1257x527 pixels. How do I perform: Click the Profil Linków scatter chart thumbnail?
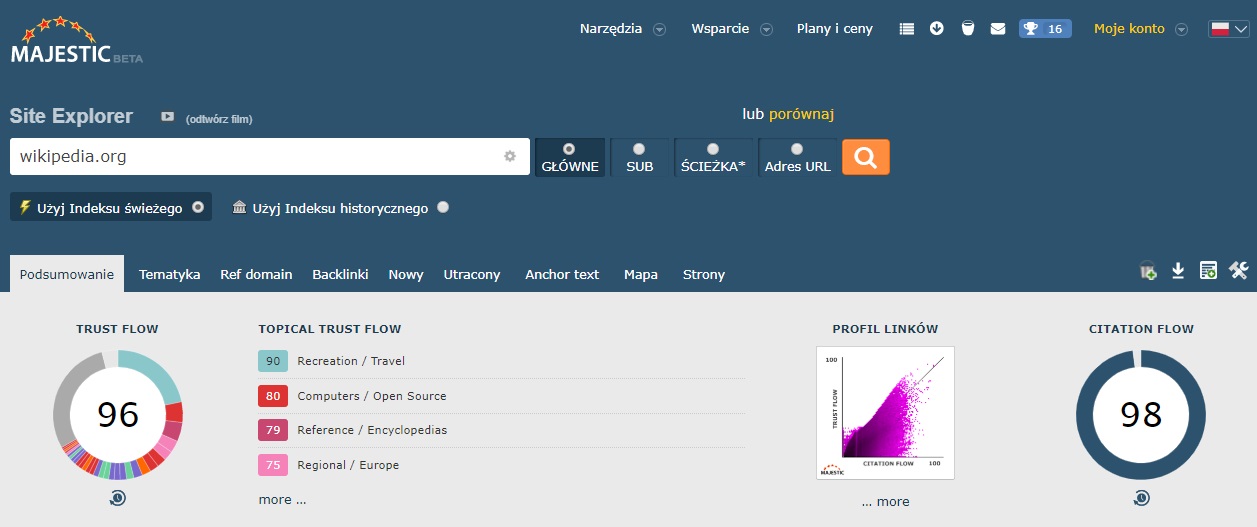(x=885, y=413)
